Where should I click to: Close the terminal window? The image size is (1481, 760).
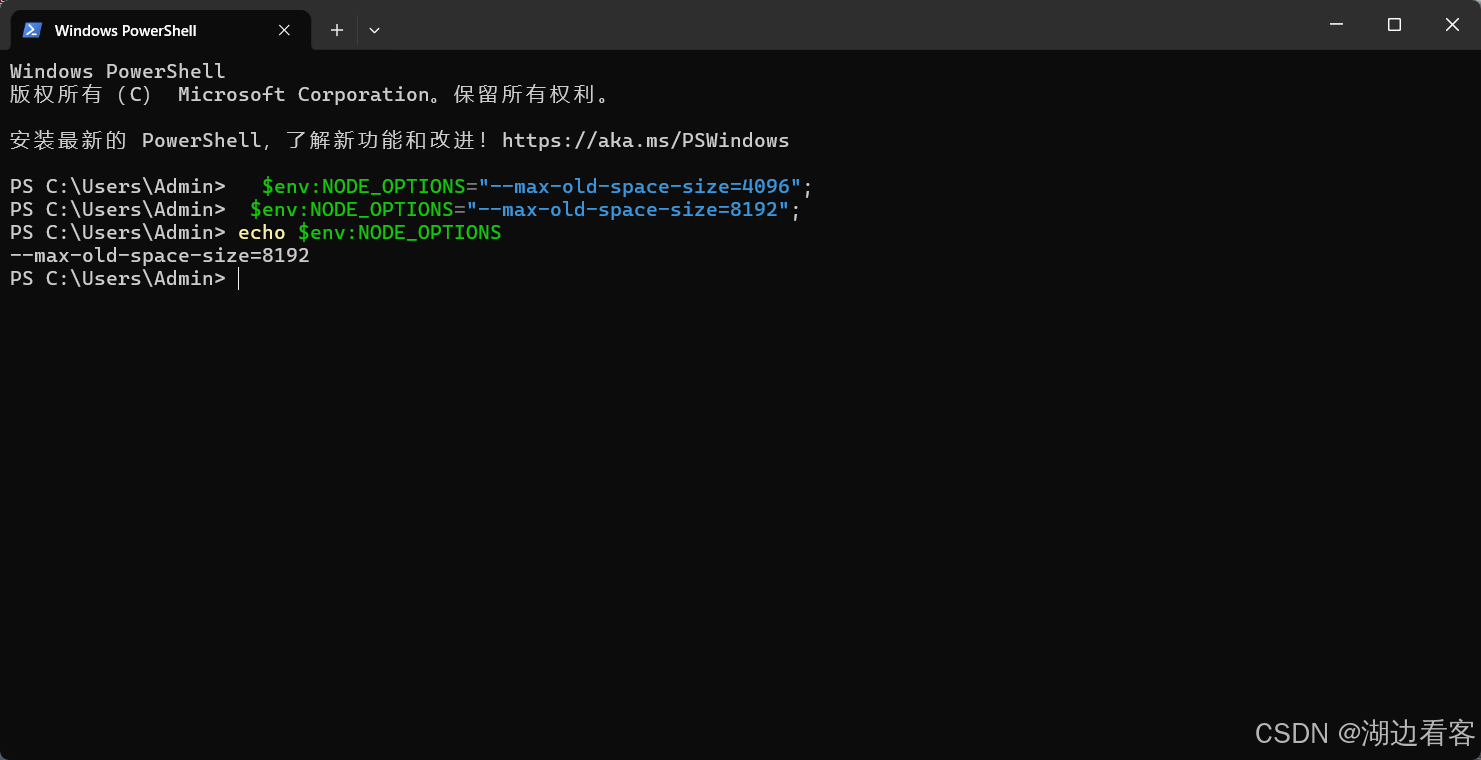tap(1452, 24)
